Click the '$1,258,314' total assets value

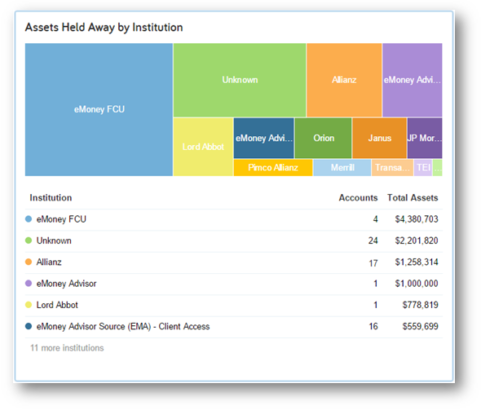point(417,262)
